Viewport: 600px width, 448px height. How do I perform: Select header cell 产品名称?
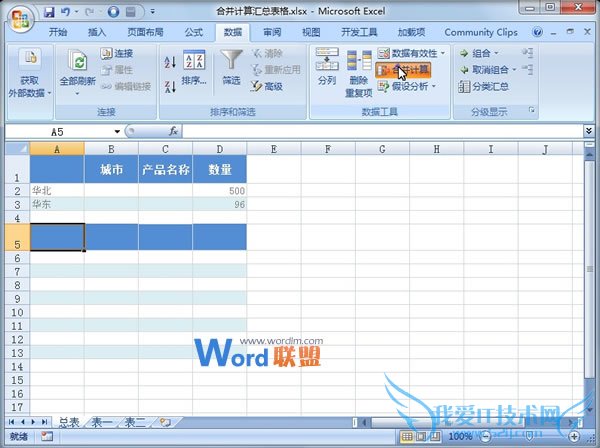pos(165,169)
